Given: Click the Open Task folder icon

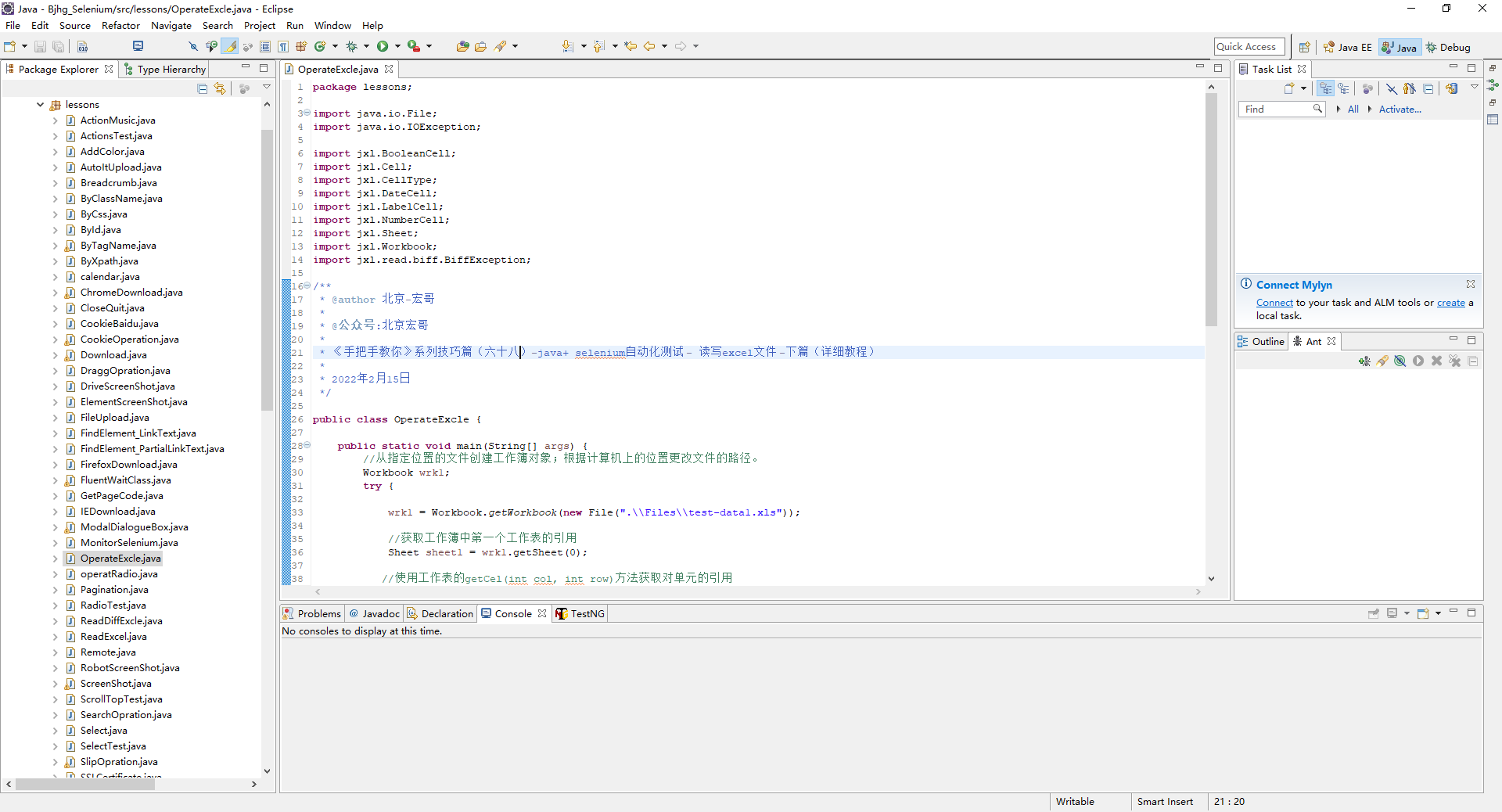Looking at the screenshot, I should click(480, 46).
